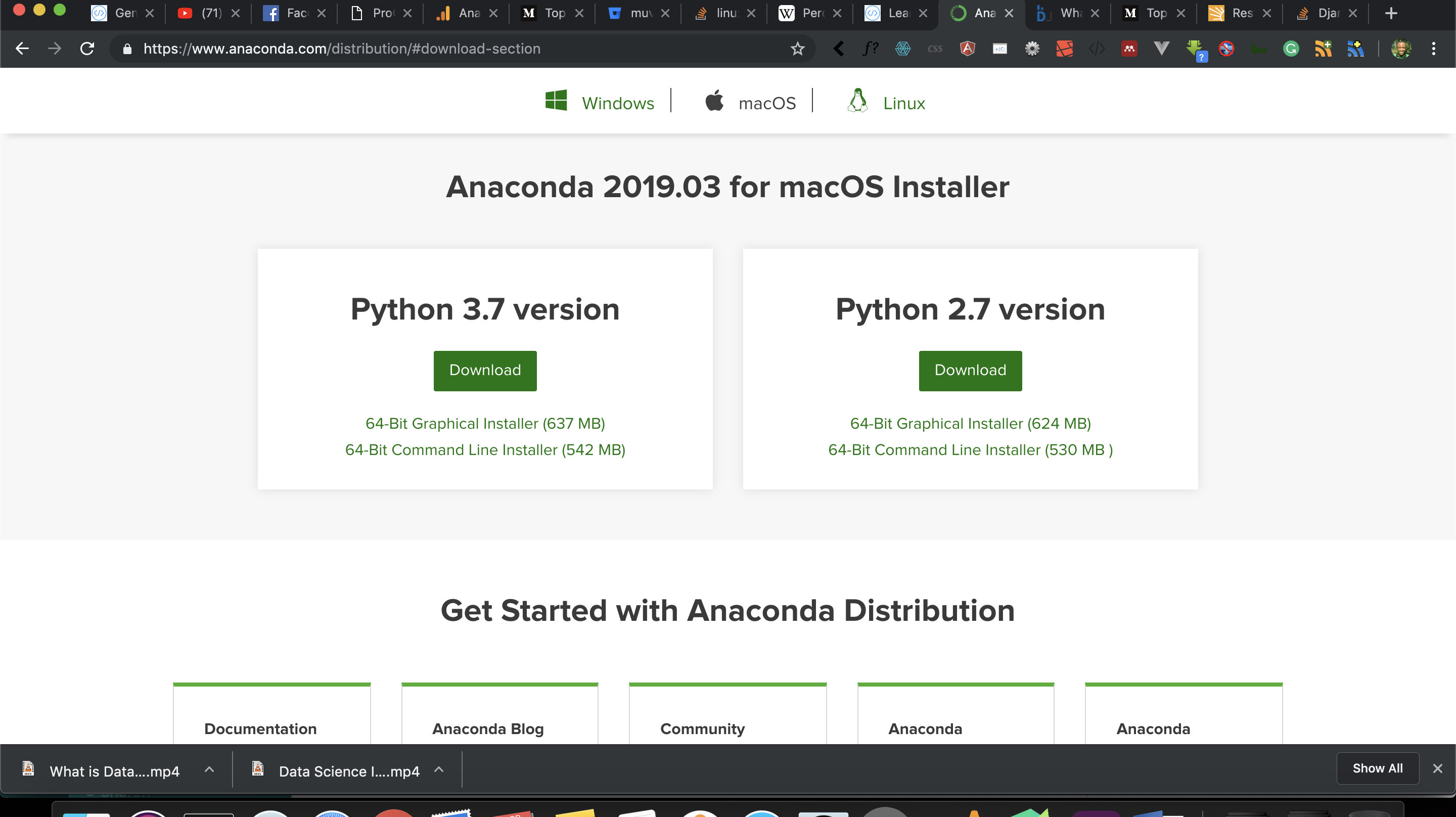1456x817 pixels.
Task: Open the Anaconda Blog card
Action: click(499, 713)
